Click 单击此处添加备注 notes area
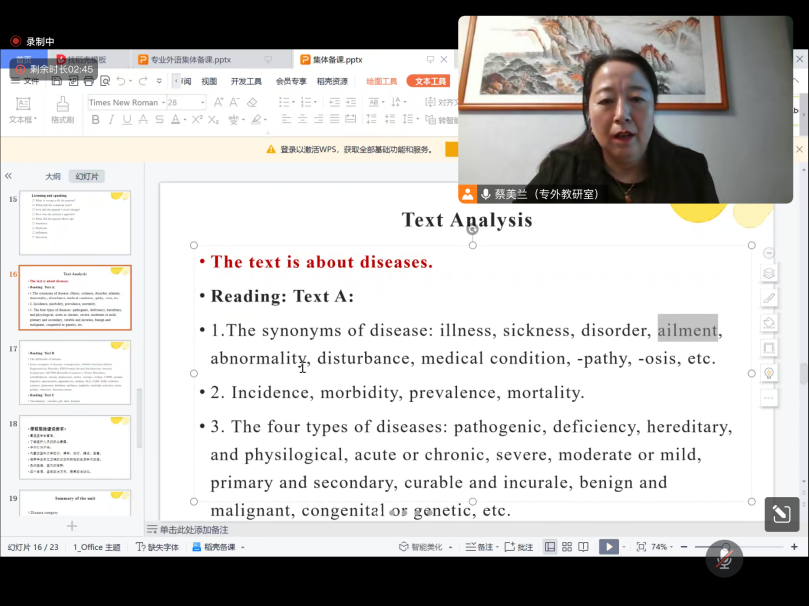809x606 pixels. coord(194,529)
